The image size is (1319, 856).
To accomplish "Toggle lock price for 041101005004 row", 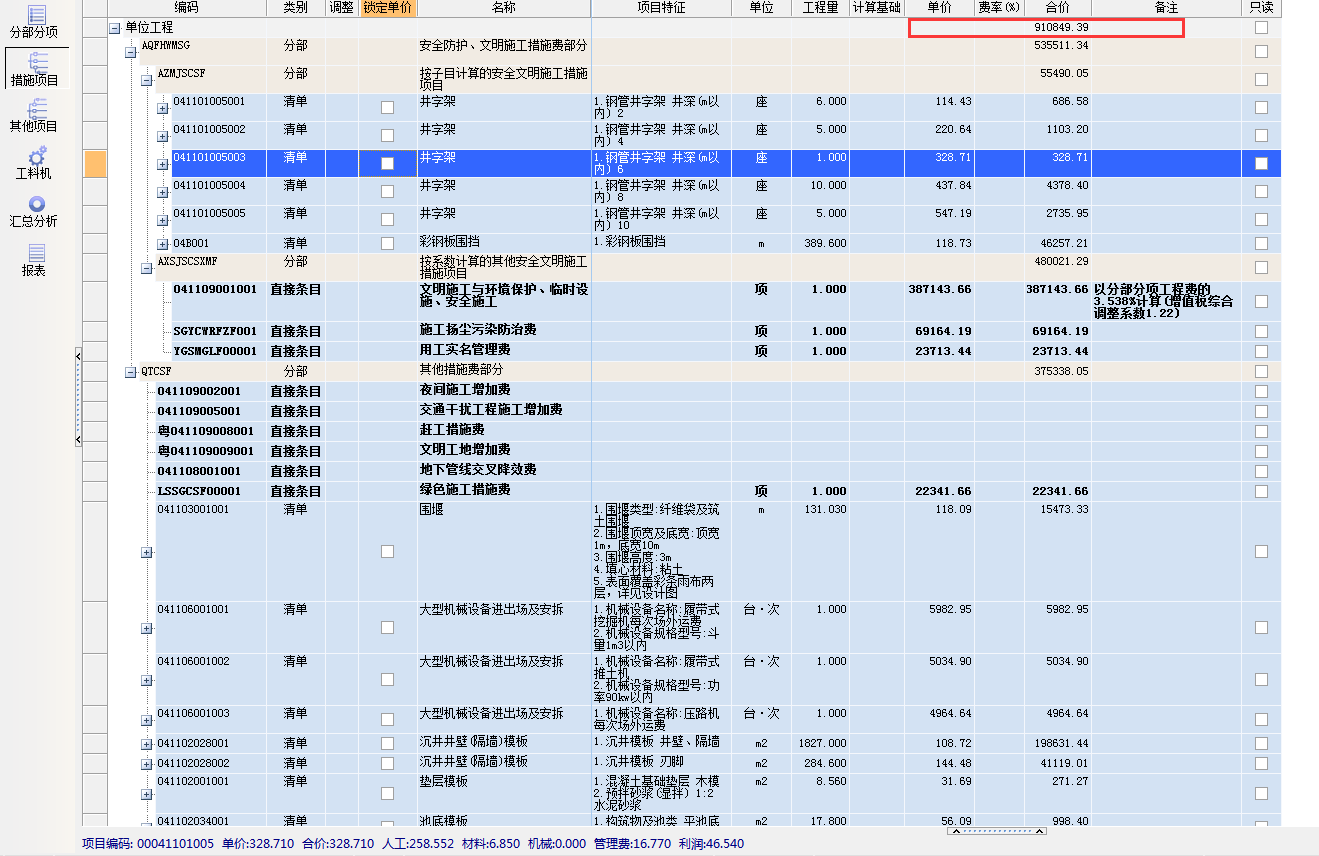I will (387, 191).
